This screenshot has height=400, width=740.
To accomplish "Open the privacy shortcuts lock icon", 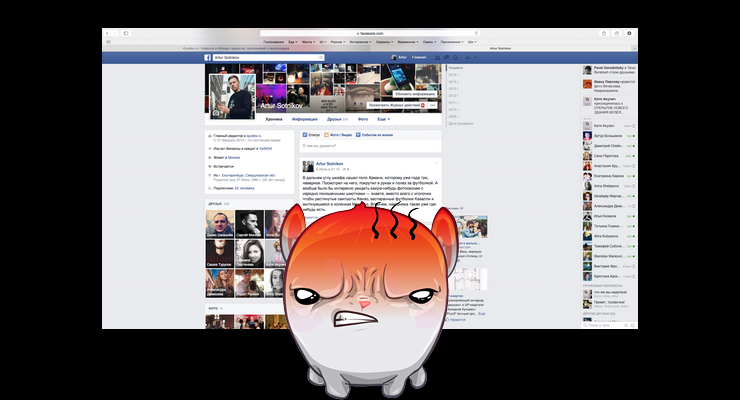I will click(468, 58).
